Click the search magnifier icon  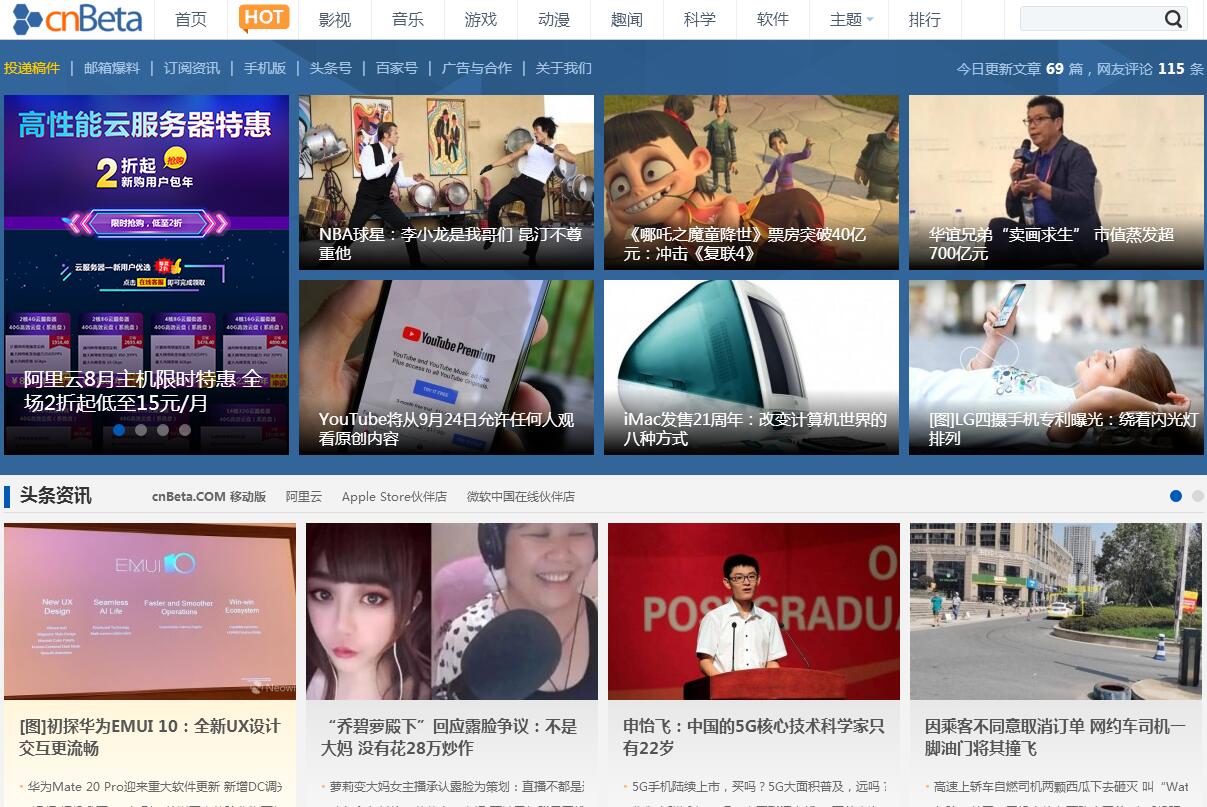click(x=1173, y=19)
